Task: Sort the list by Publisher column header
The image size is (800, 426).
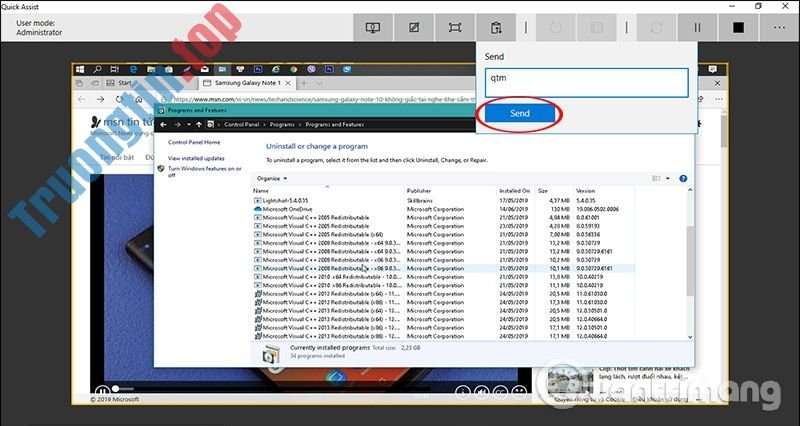Action: [x=419, y=190]
